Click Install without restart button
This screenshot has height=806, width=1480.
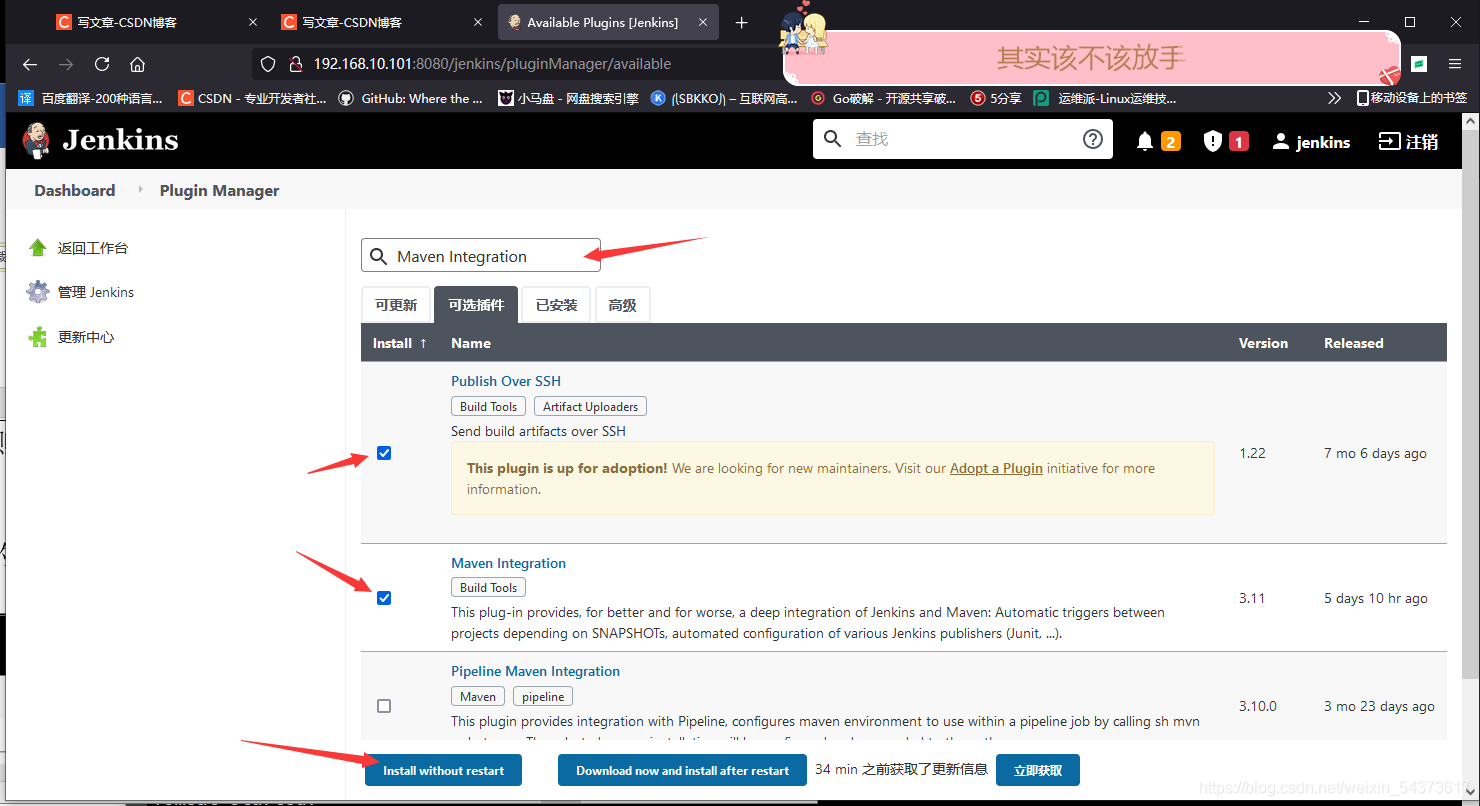pos(443,770)
